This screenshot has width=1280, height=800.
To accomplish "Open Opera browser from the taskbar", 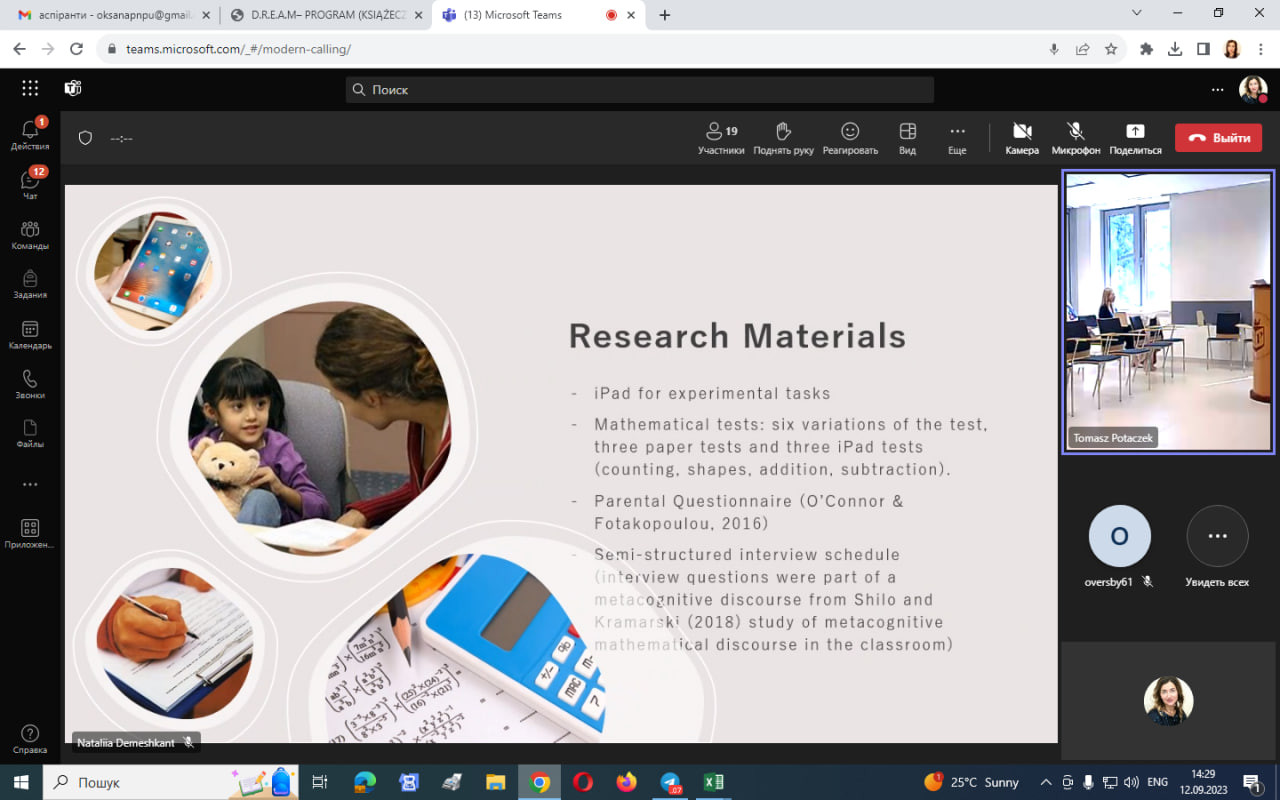I will point(583,782).
